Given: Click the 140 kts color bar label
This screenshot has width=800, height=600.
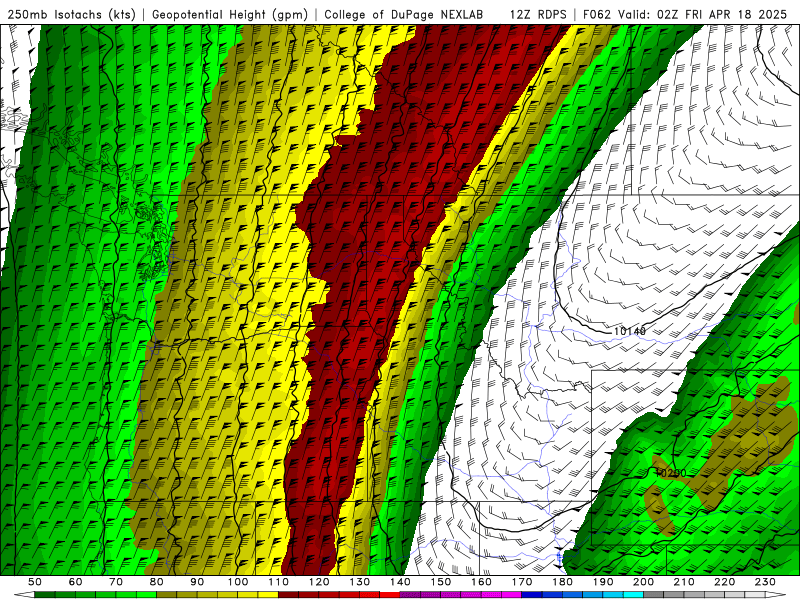Looking at the screenshot, I should point(400,582).
